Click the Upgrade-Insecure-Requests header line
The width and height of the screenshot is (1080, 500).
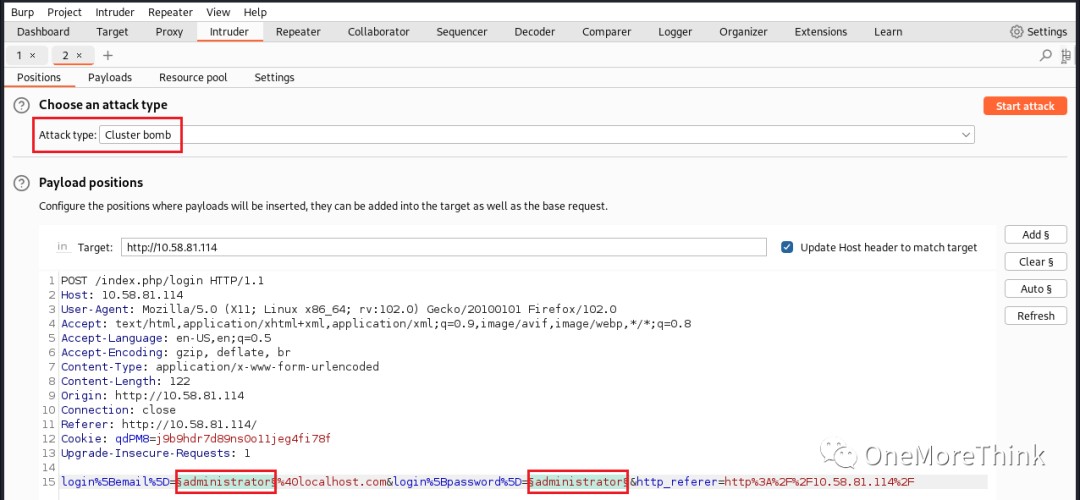click(156, 453)
